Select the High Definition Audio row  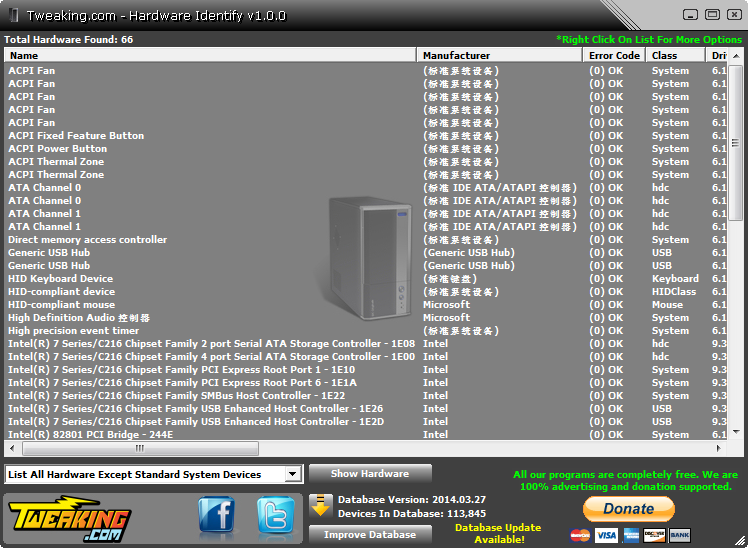367,318
